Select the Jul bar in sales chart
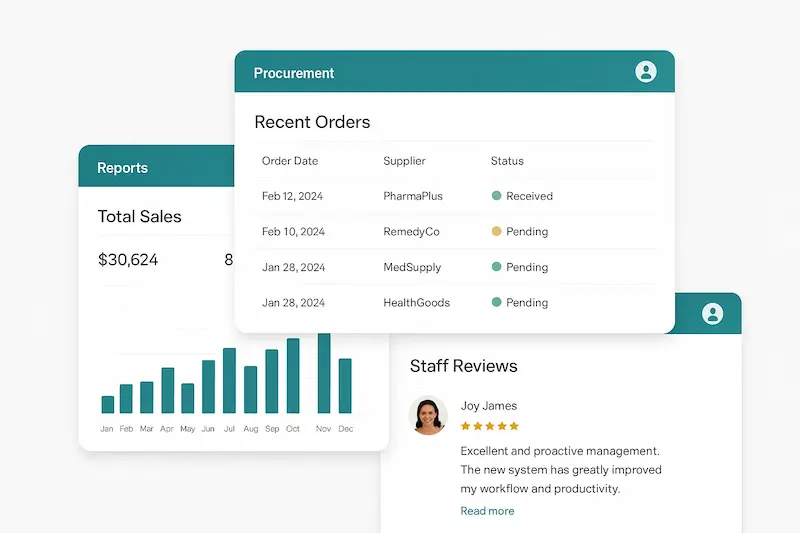The width and height of the screenshot is (800, 533). [x=230, y=380]
